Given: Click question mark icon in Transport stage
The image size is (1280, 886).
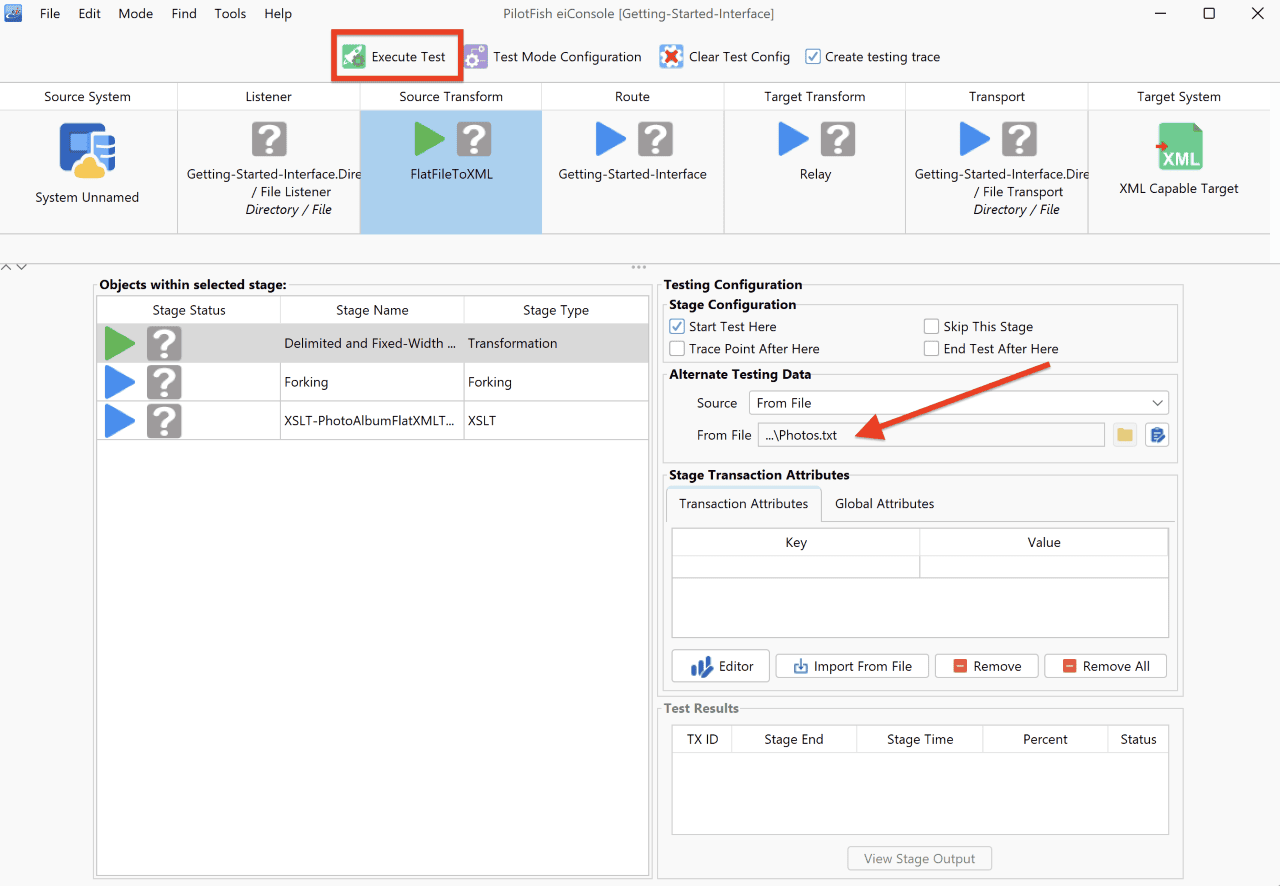Looking at the screenshot, I should click(x=1019, y=139).
